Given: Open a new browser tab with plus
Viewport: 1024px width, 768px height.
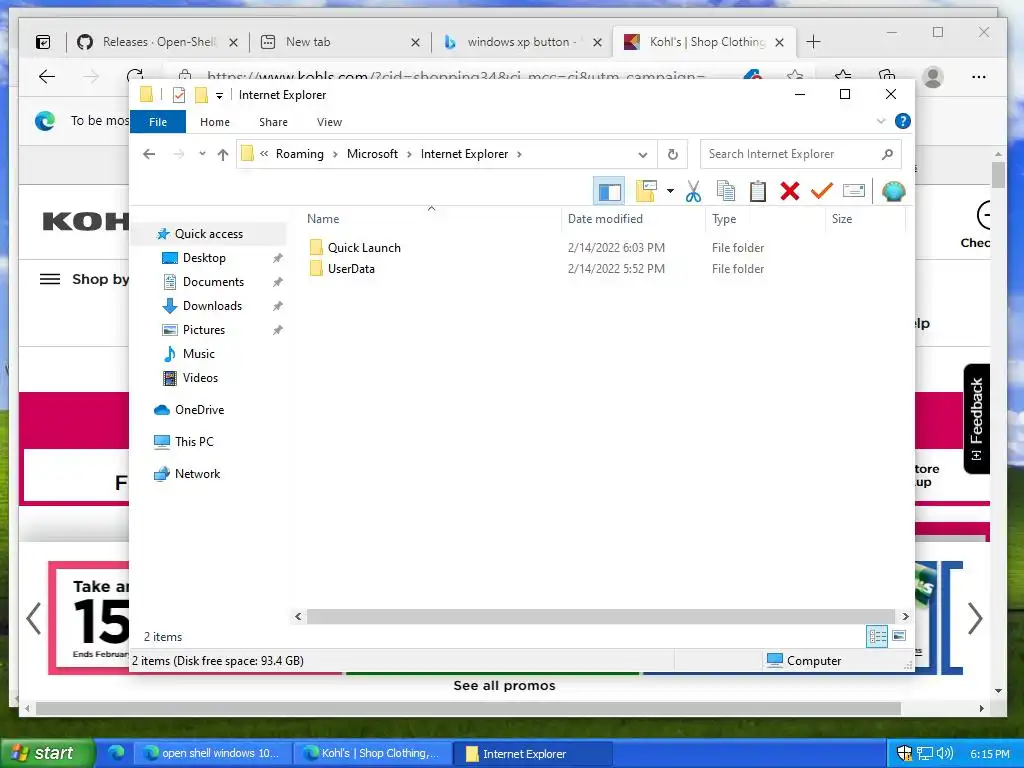Looking at the screenshot, I should click(x=813, y=42).
